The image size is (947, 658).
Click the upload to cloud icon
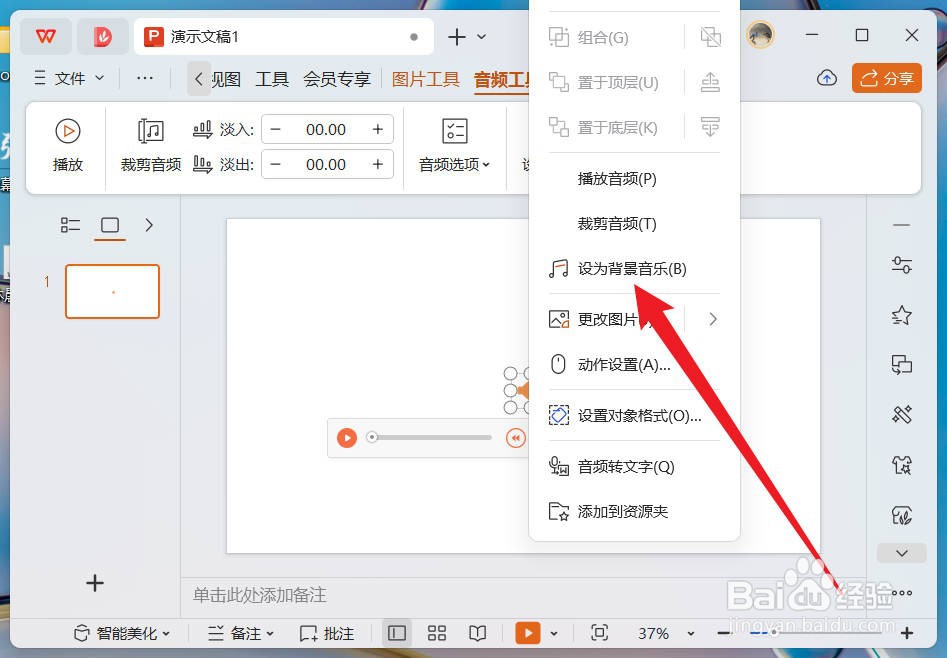826,77
